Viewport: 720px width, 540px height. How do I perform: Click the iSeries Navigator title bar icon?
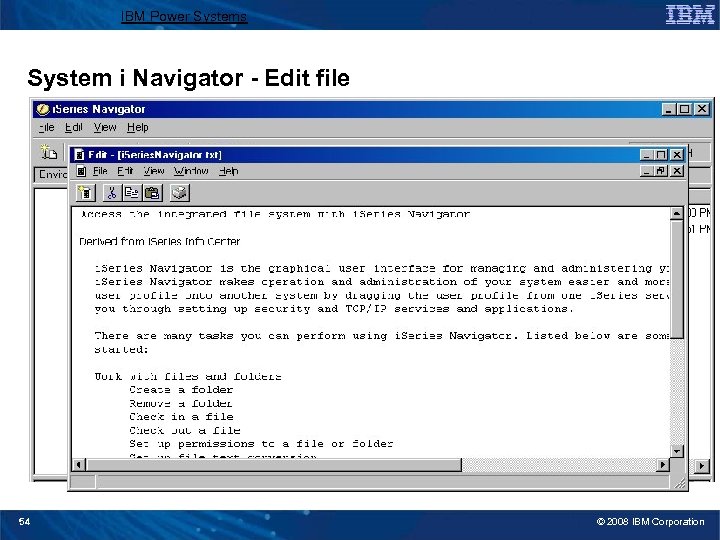(43, 109)
